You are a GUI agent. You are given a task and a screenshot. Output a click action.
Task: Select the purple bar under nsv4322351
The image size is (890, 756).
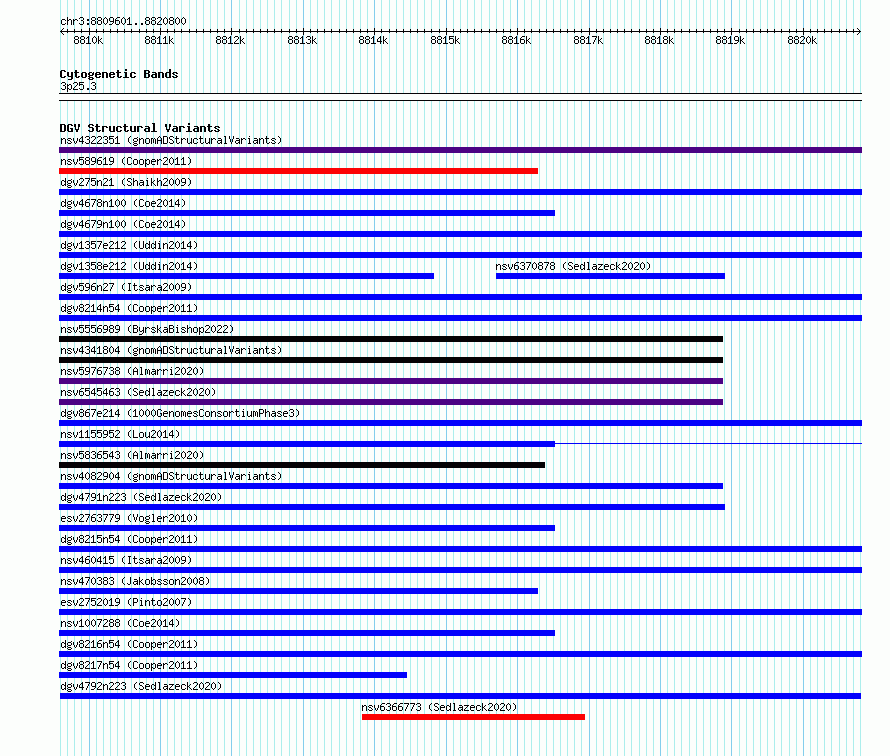tap(460, 150)
